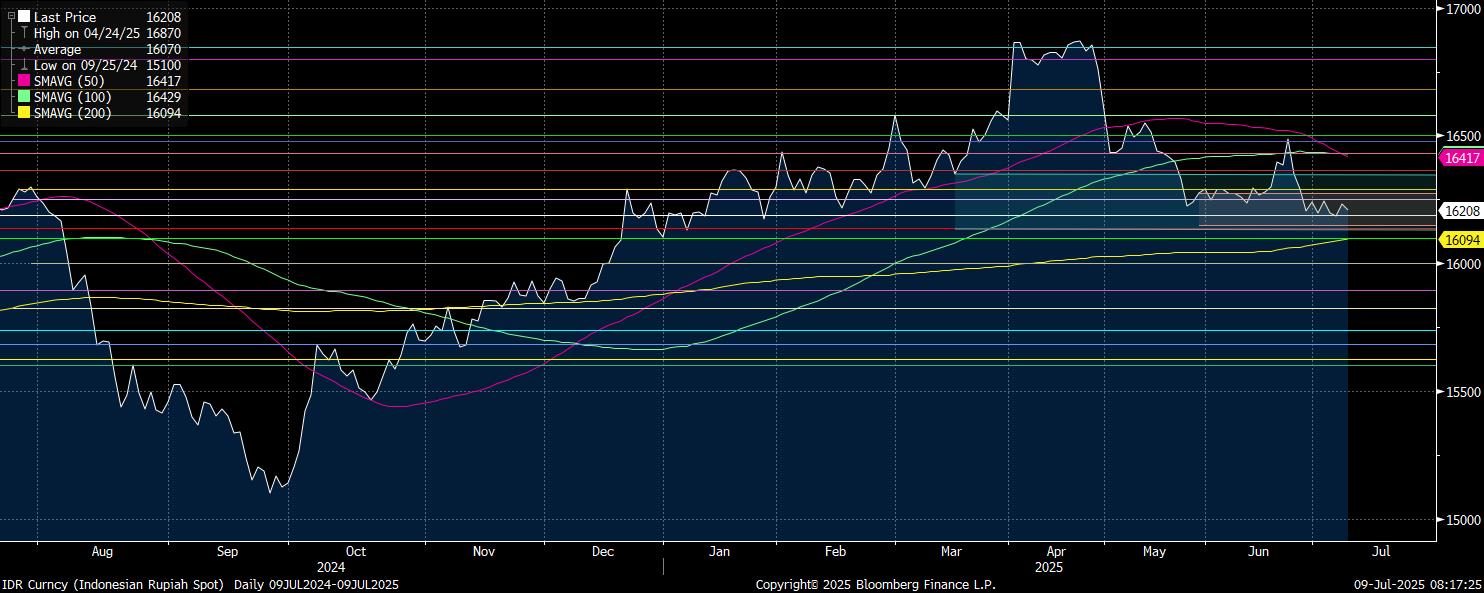The image size is (1484, 593).
Task: Click the 2025 year label on axis
Action: [x=1048, y=567]
